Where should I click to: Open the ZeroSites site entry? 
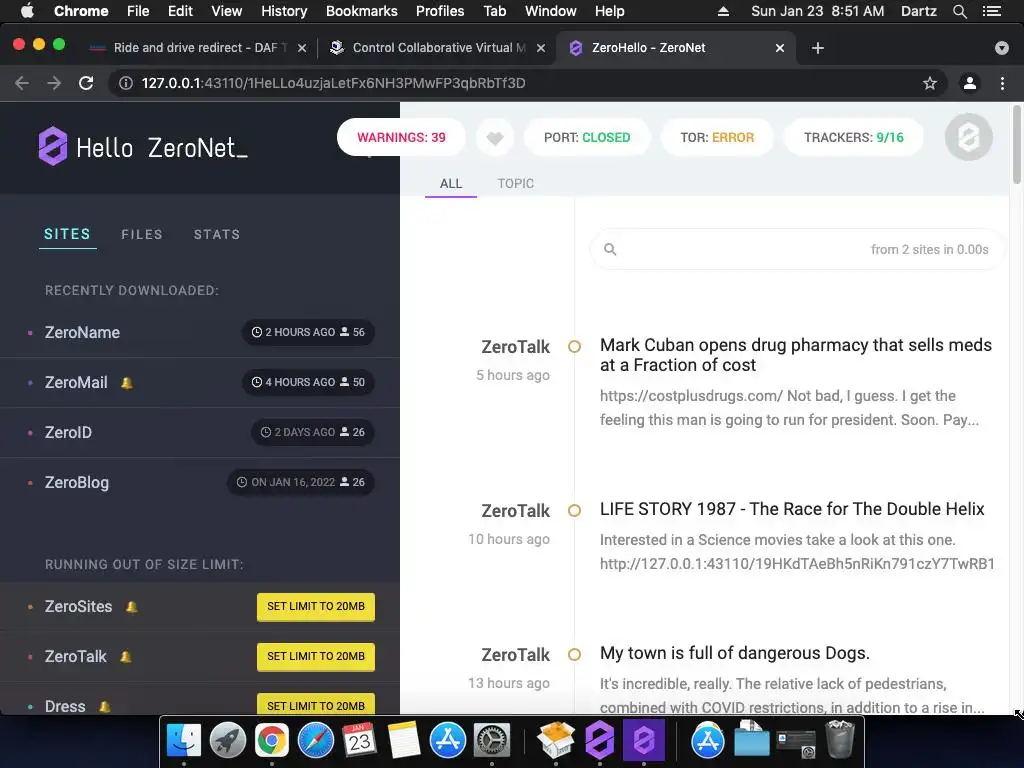(78, 607)
